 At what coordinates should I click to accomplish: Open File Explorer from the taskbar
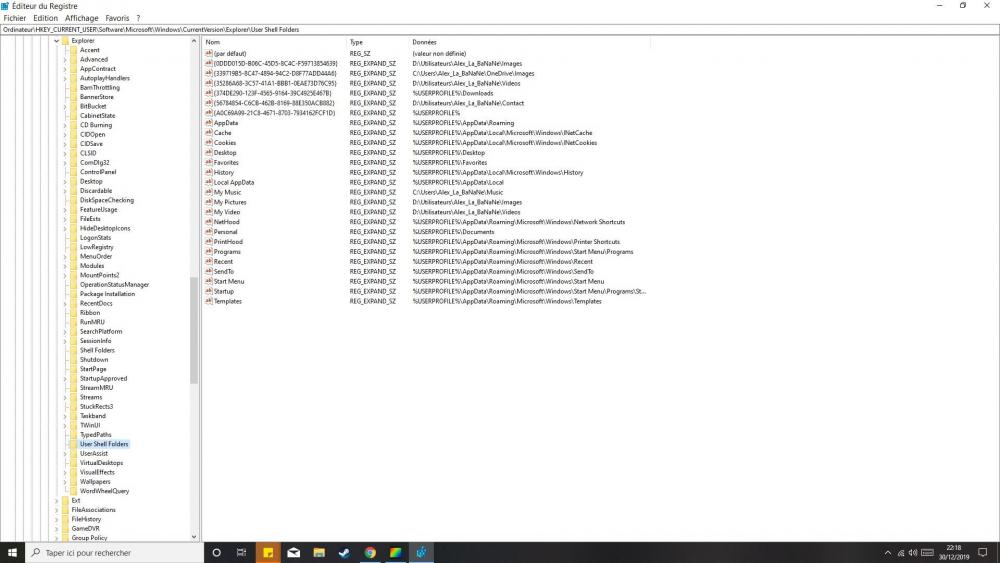tap(319, 553)
